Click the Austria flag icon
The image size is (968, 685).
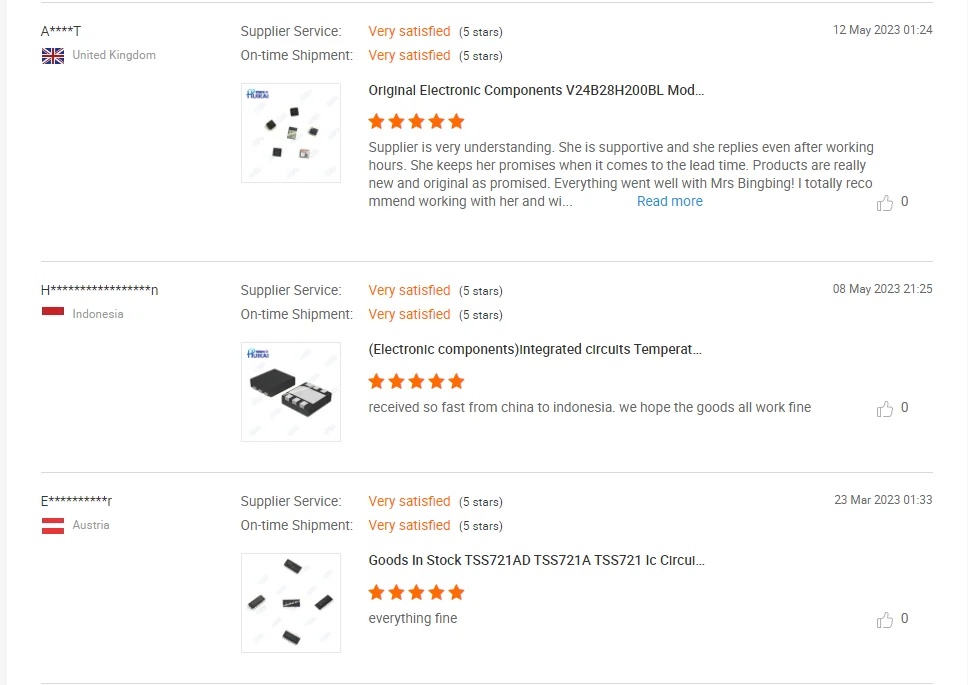(x=53, y=526)
